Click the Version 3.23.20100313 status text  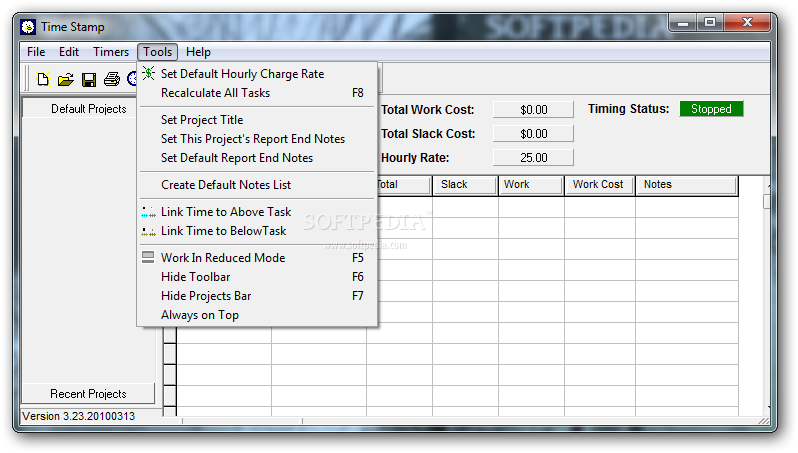coord(78,416)
